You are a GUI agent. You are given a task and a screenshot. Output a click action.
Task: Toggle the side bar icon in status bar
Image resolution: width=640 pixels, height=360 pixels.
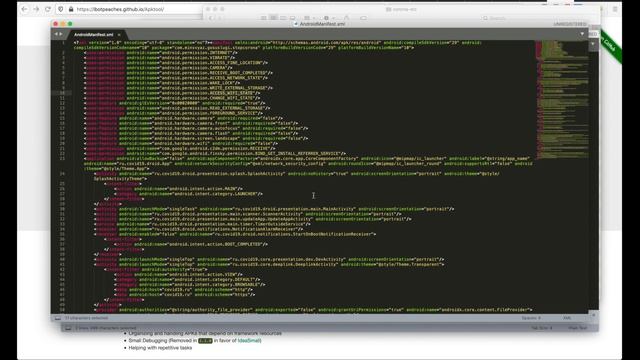pyautogui.click(x=58, y=318)
